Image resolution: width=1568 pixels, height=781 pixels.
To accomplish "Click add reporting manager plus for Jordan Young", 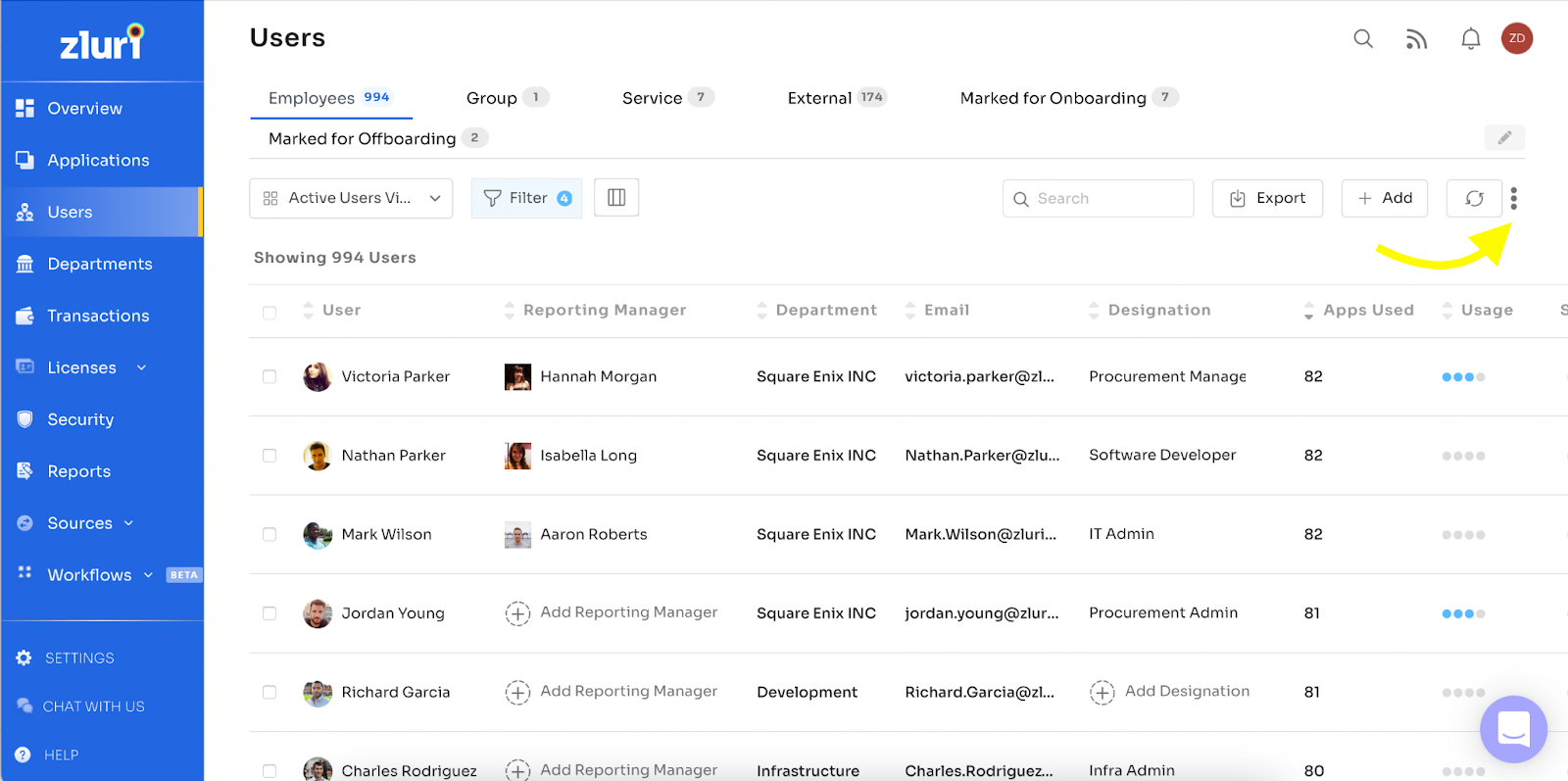I will [x=517, y=613].
